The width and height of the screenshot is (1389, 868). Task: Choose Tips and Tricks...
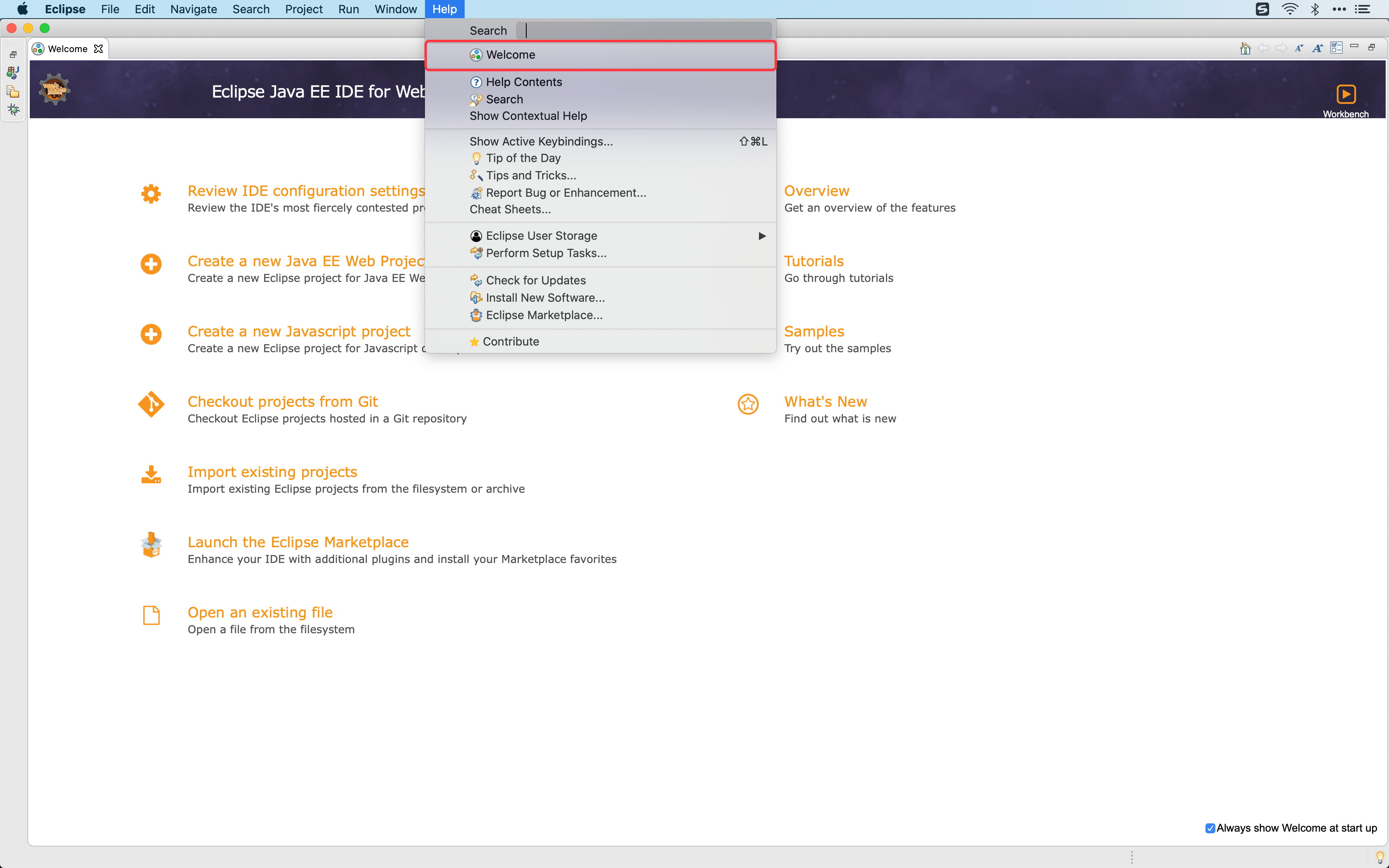600,176
